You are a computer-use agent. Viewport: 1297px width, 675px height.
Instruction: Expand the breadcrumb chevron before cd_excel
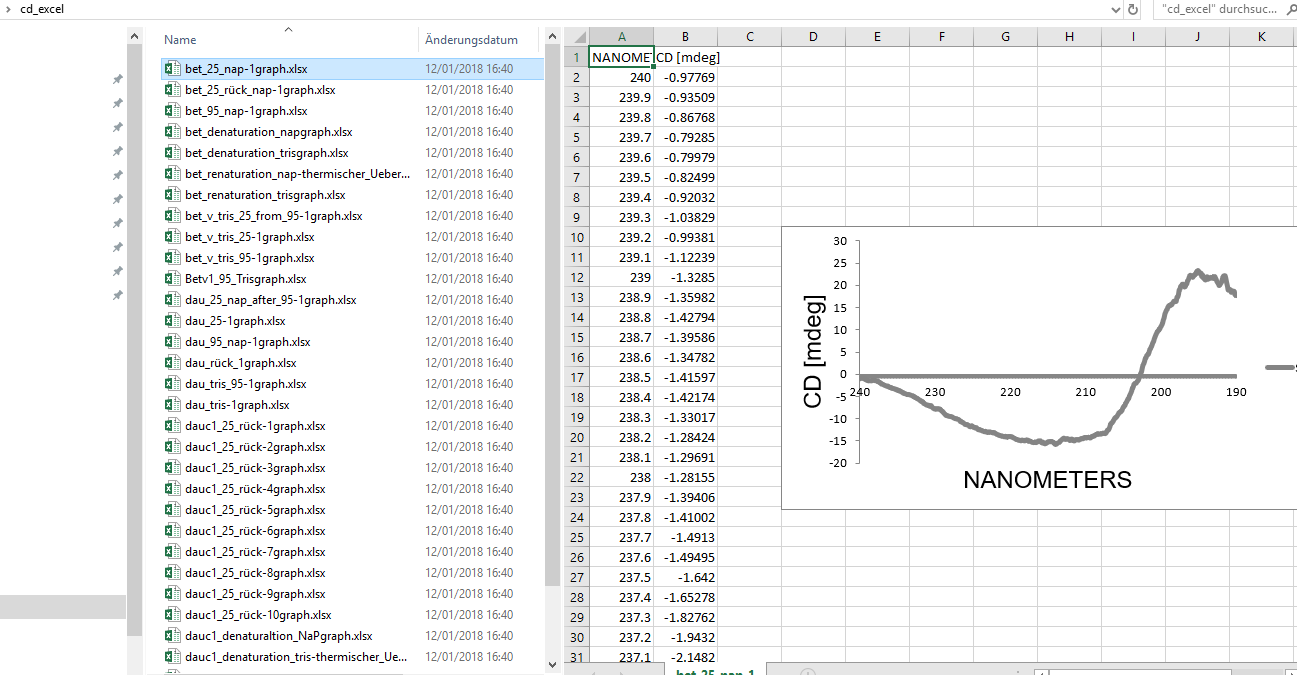[8, 9]
